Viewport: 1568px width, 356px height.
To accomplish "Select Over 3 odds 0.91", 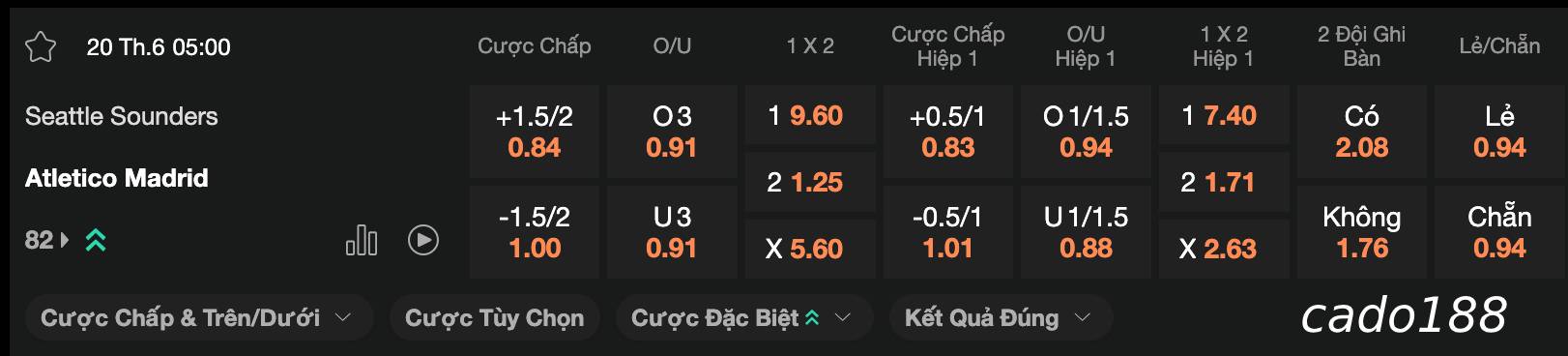I will click(672, 132).
